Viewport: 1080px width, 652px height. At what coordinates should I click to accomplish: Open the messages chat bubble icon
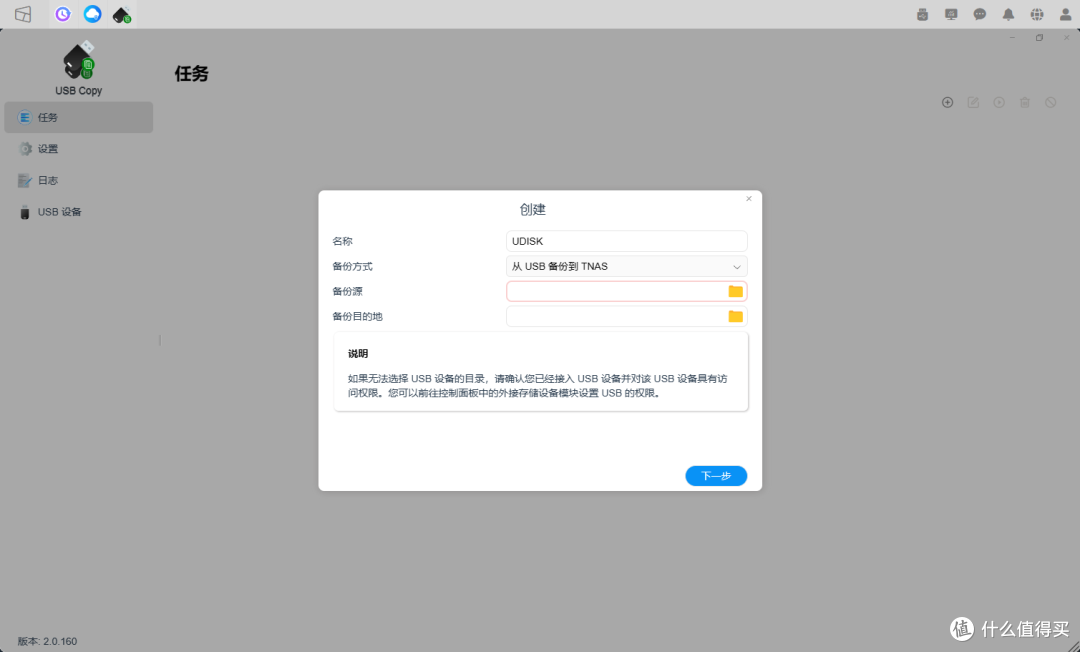979,14
